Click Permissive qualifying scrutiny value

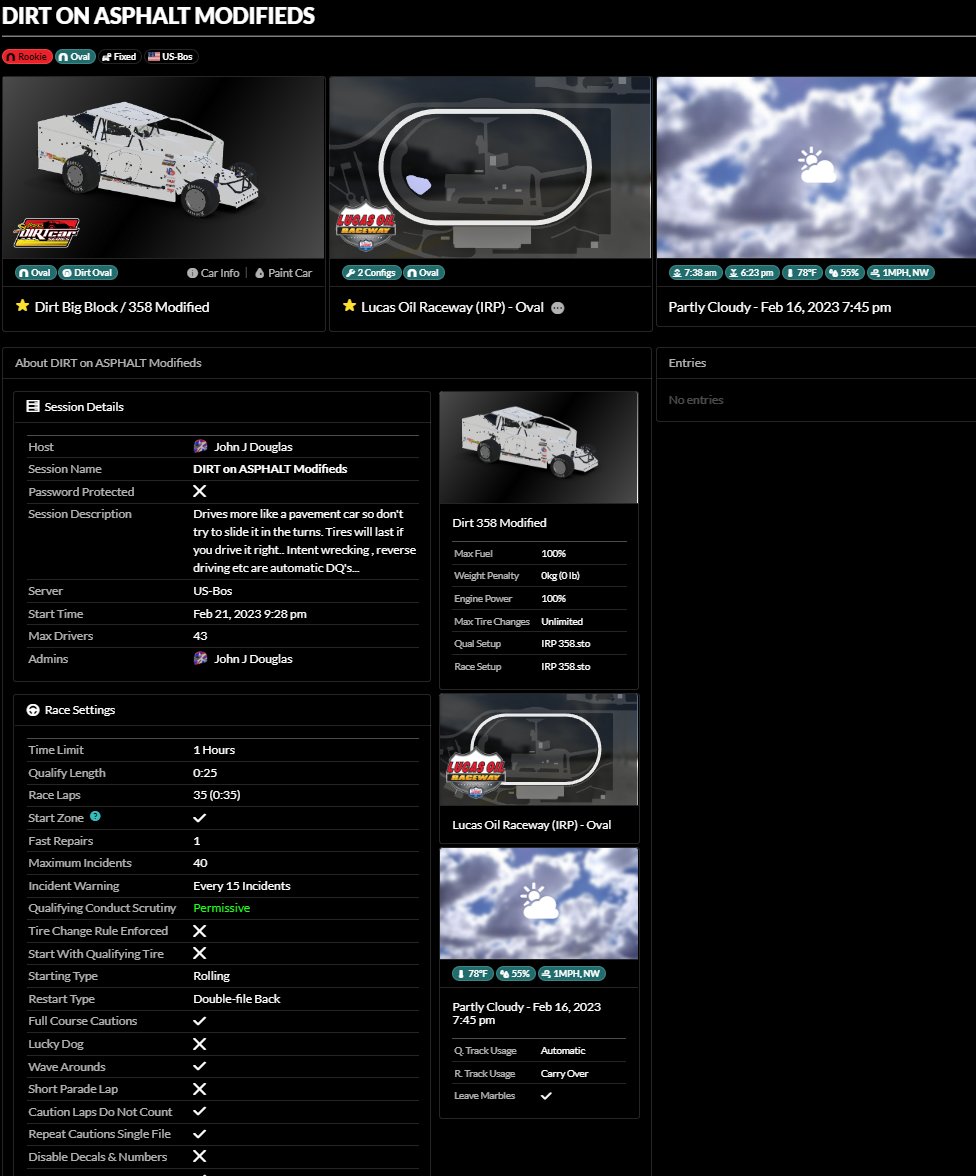tap(221, 908)
